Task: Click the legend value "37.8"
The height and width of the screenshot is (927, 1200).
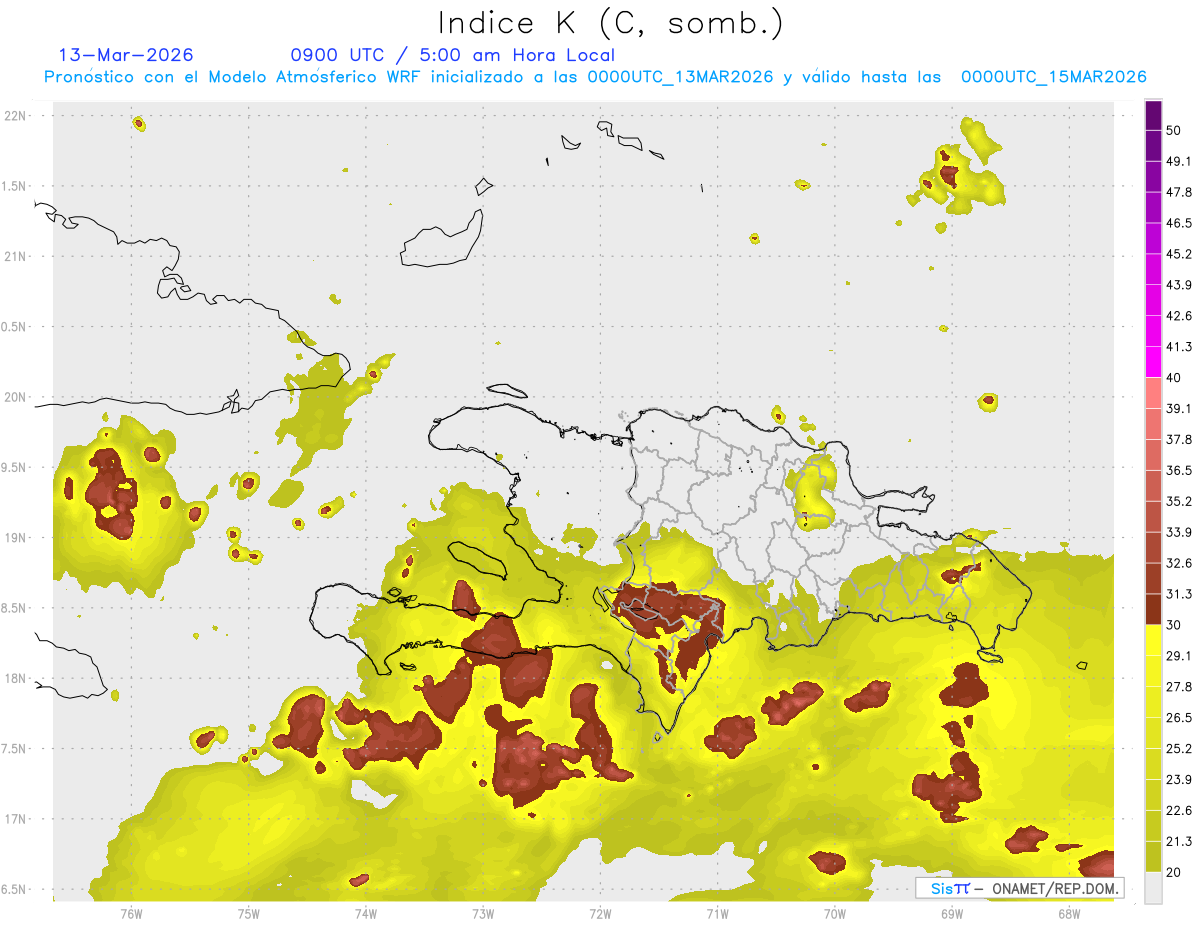Action: pos(1179,440)
